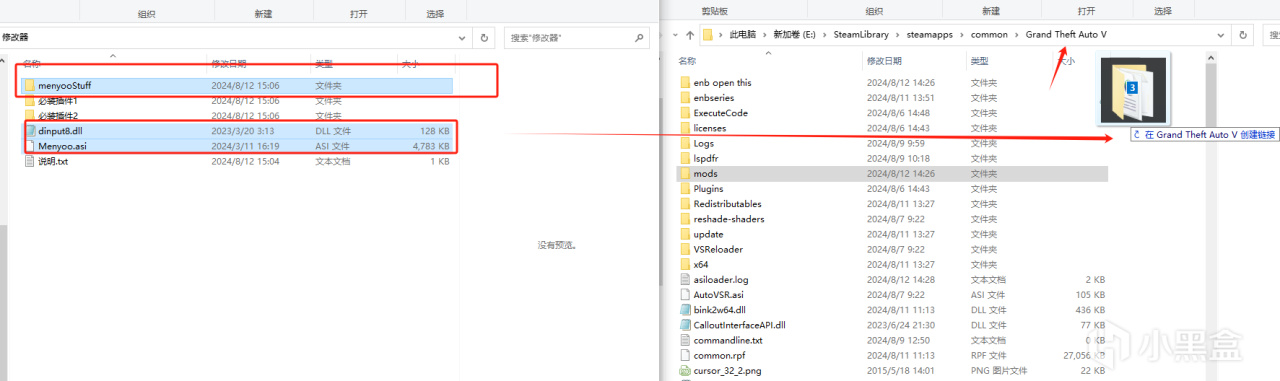Screen dimensions: 1280x381
Task: Select licenses folder icon
Action: click(685, 128)
